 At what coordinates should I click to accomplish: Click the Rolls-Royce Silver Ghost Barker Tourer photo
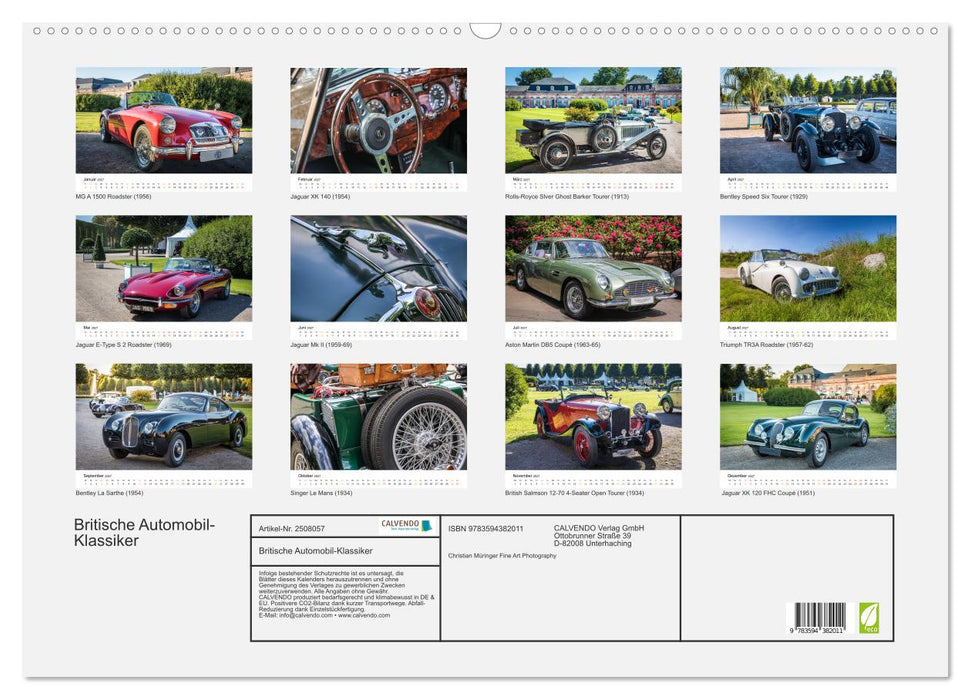(593, 120)
